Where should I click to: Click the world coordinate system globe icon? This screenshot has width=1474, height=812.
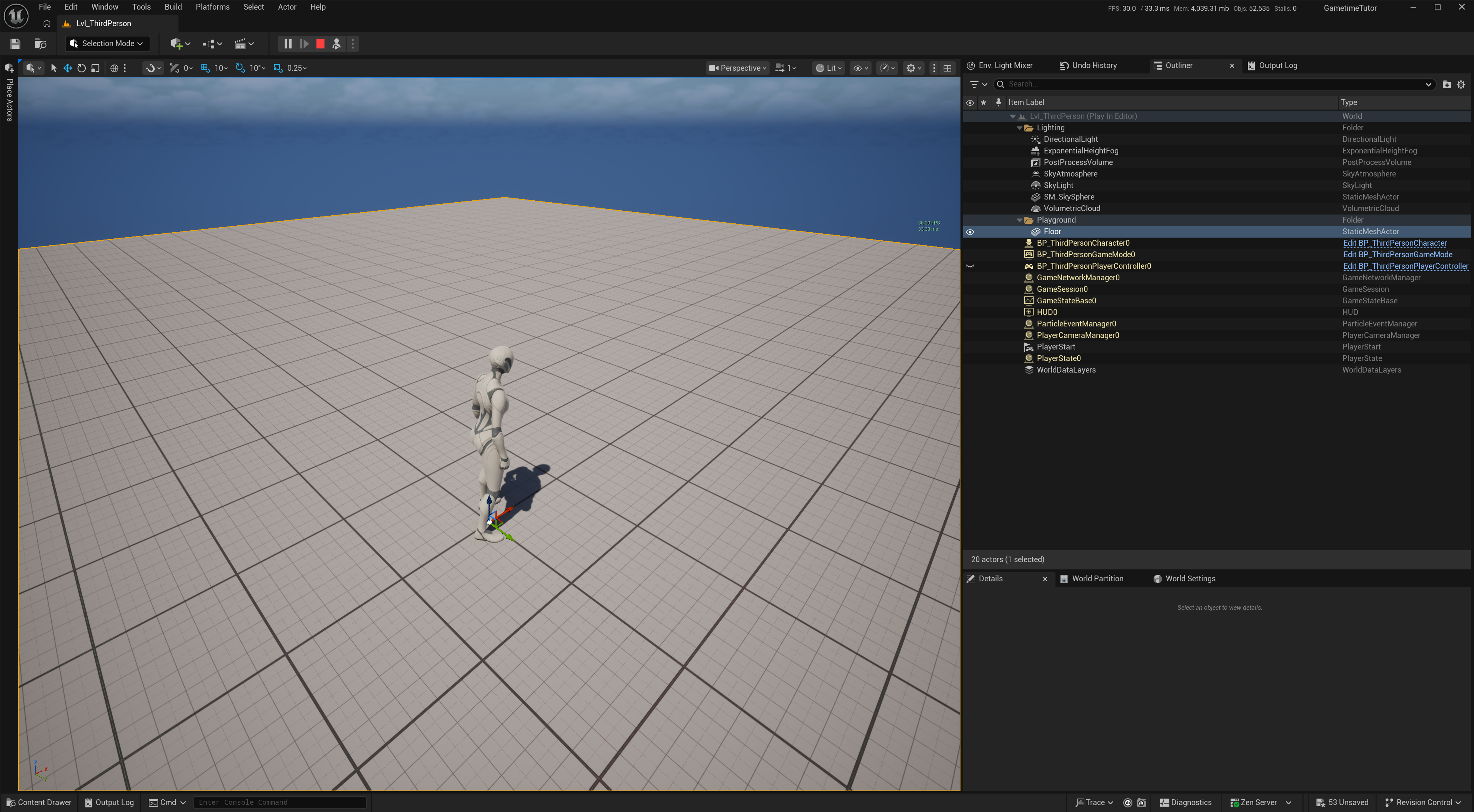[x=115, y=68]
